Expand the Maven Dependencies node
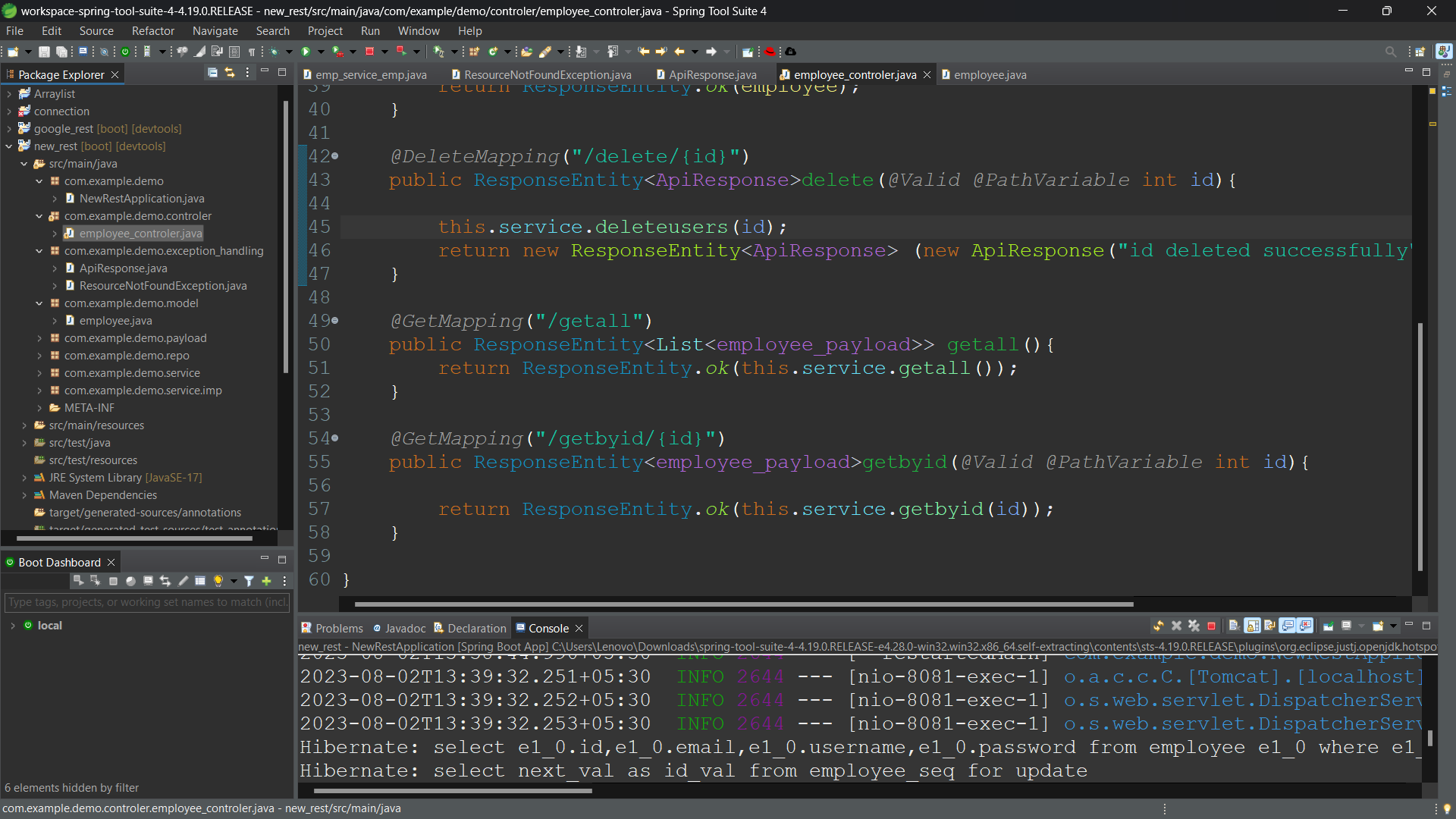1456x819 pixels. point(24,495)
